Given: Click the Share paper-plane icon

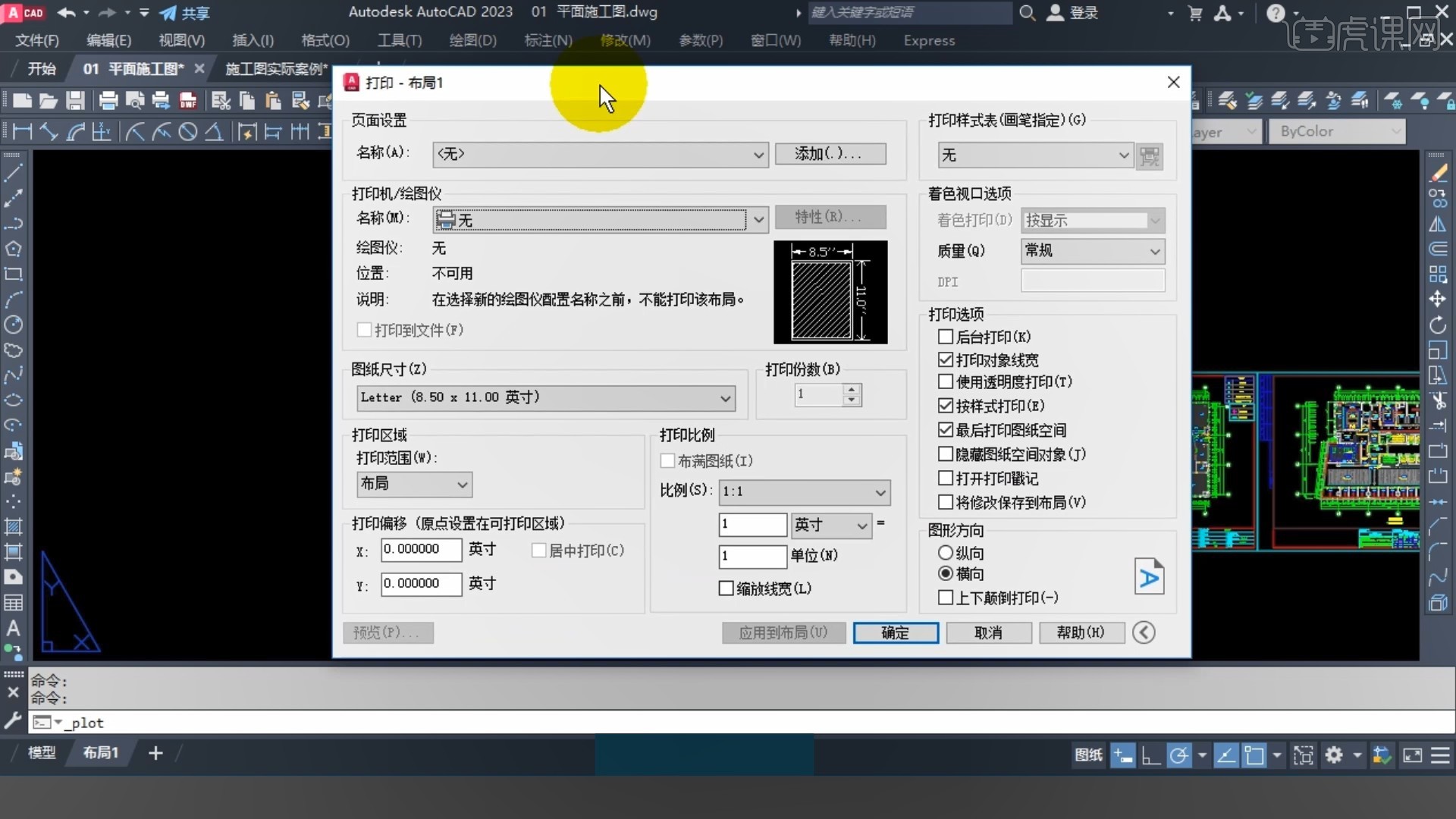Looking at the screenshot, I should (168, 13).
